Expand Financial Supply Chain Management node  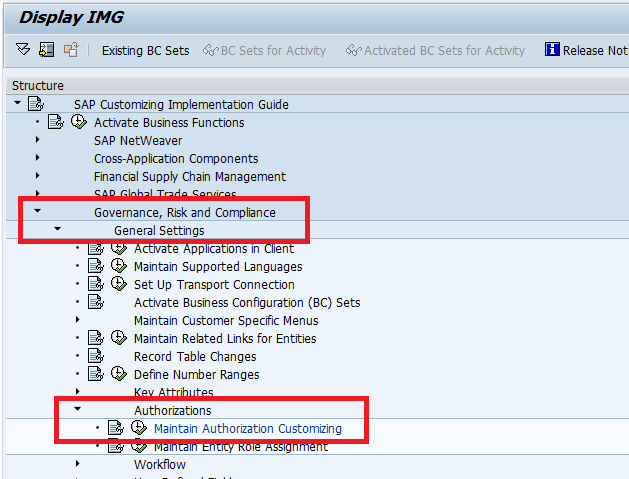(x=38, y=175)
